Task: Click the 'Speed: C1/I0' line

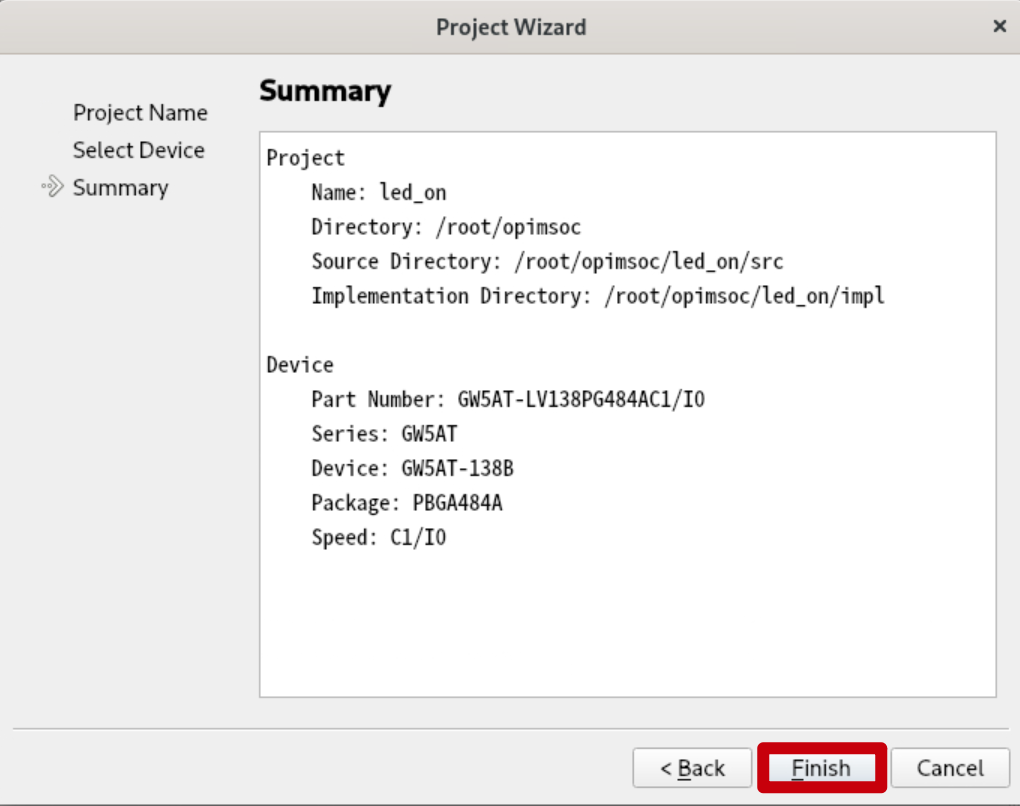Action: tap(379, 537)
